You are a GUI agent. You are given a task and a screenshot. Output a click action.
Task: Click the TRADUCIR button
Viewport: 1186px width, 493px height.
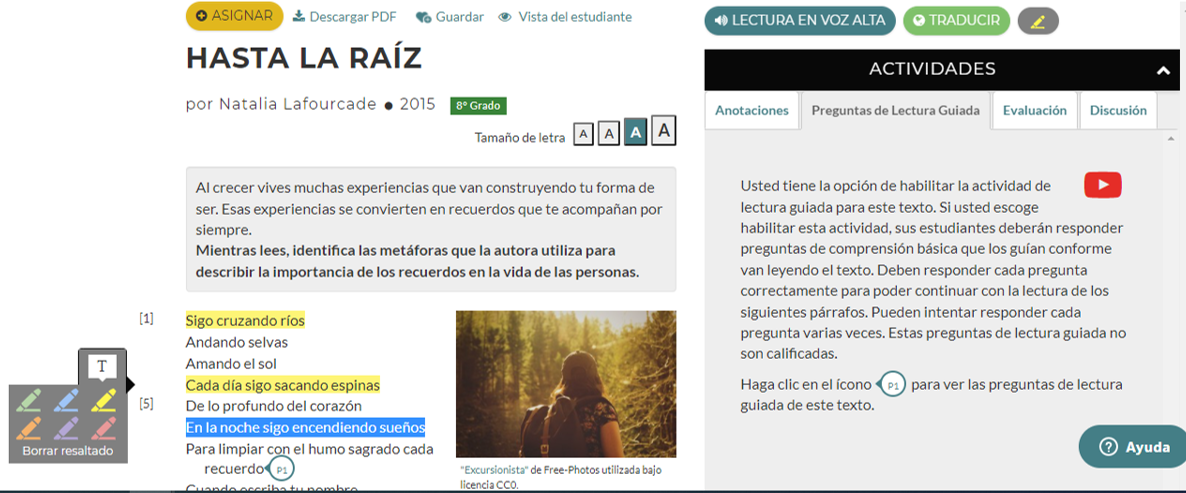(x=956, y=20)
